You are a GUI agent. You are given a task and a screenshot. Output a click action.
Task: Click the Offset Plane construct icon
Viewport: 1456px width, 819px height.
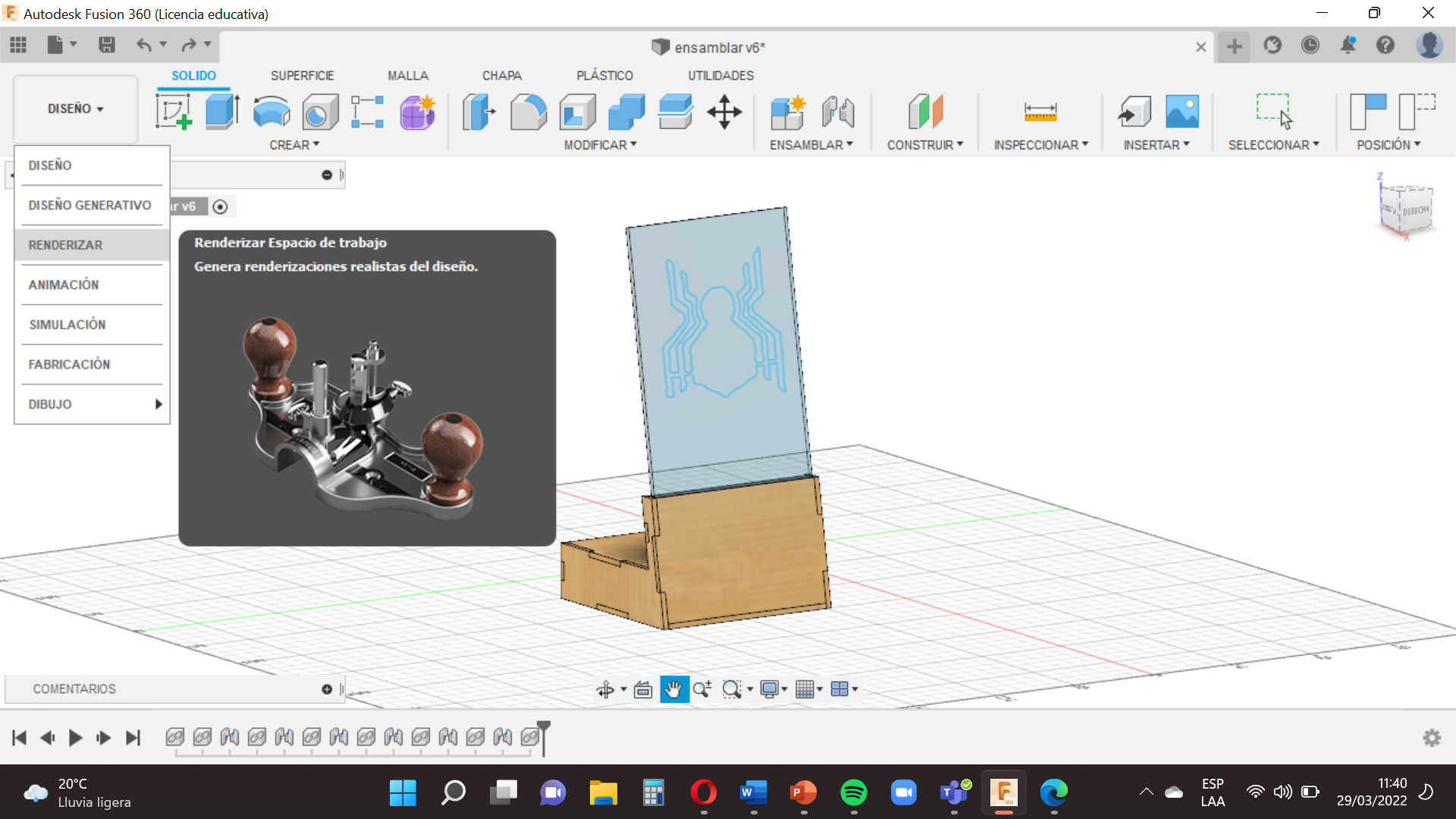coord(925,112)
